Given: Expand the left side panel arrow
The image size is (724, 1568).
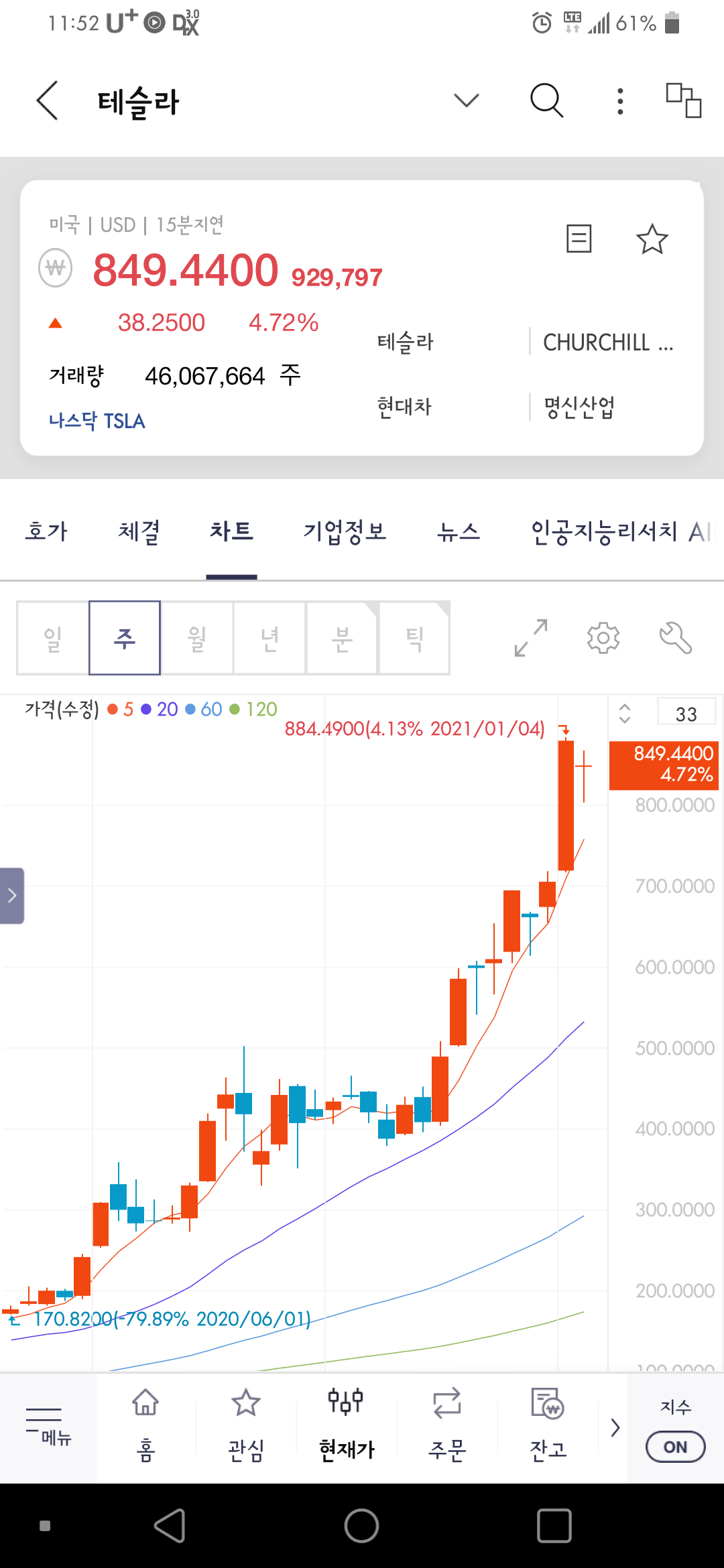Looking at the screenshot, I should click(12, 896).
